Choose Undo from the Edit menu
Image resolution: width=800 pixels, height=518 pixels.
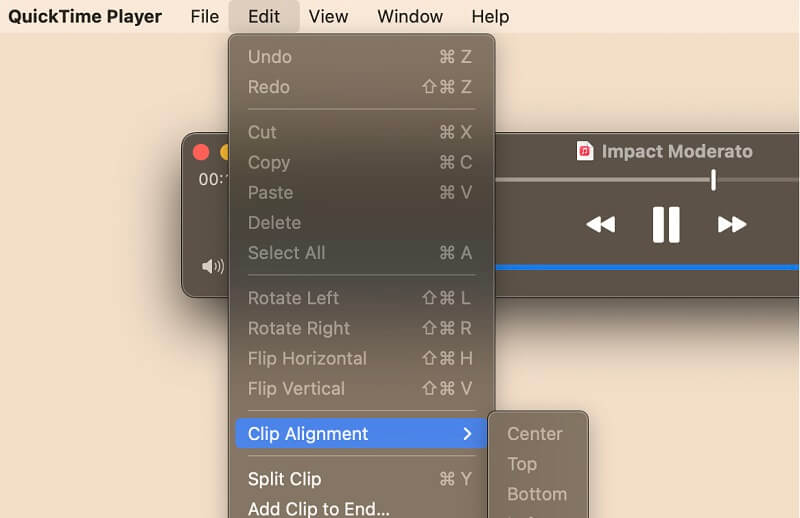pos(360,57)
